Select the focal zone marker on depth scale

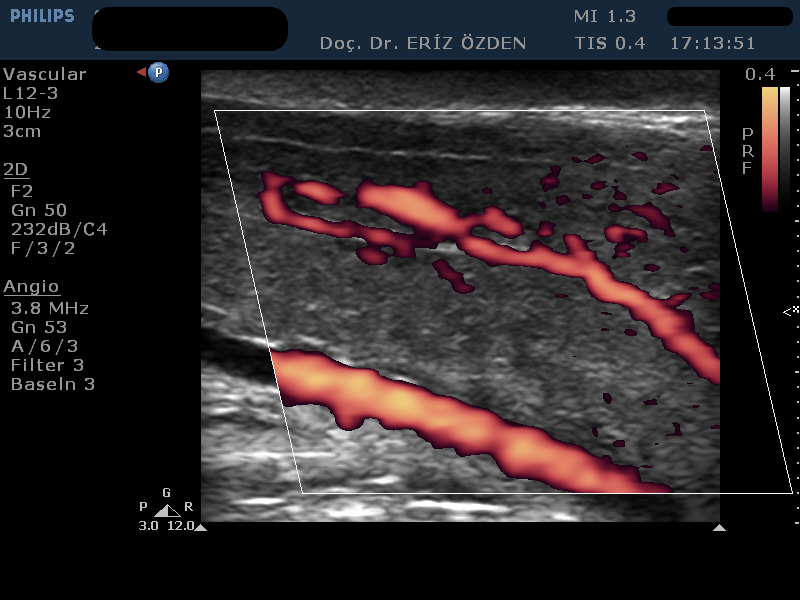(x=790, y=311)
